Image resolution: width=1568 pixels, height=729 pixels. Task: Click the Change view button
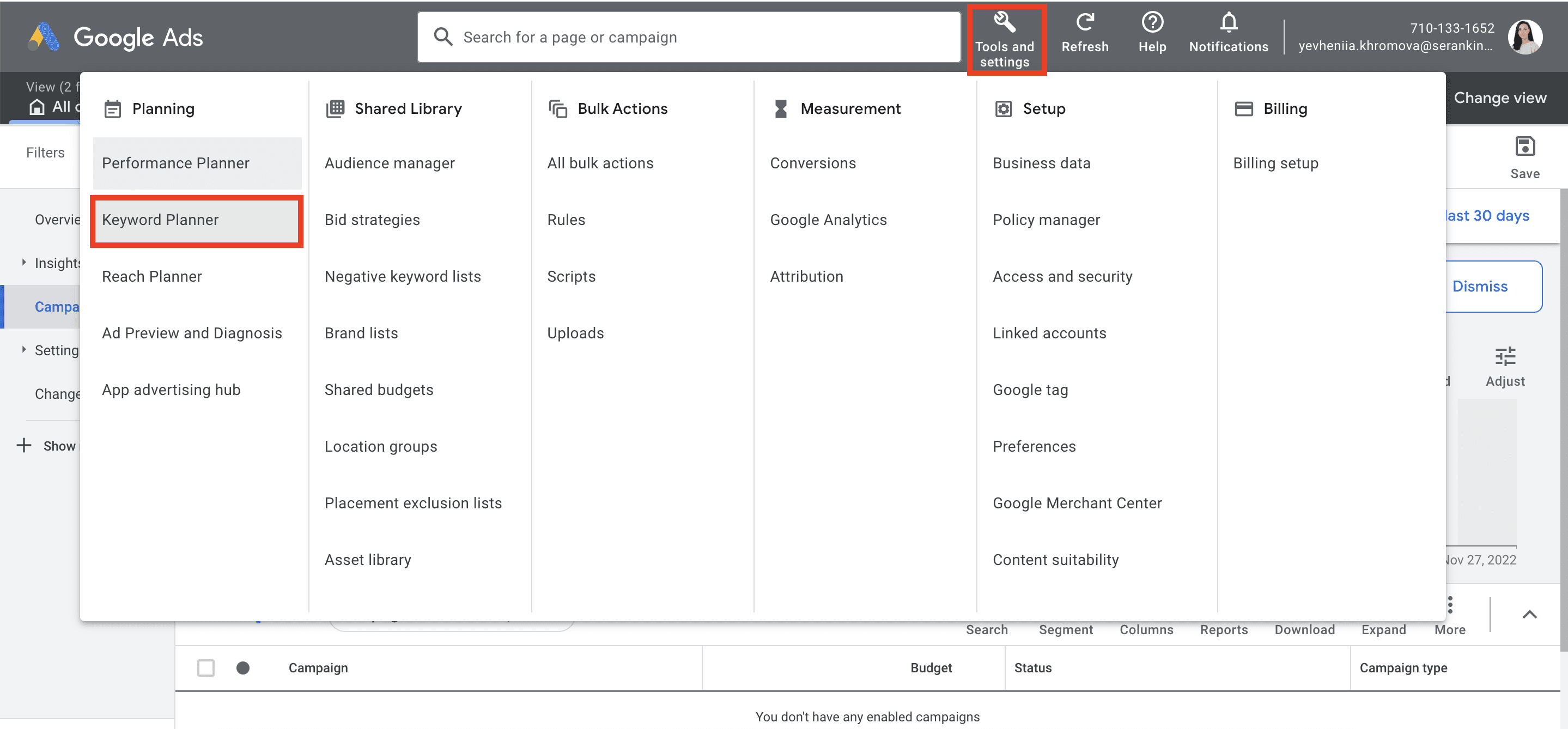pos(1500,97)
